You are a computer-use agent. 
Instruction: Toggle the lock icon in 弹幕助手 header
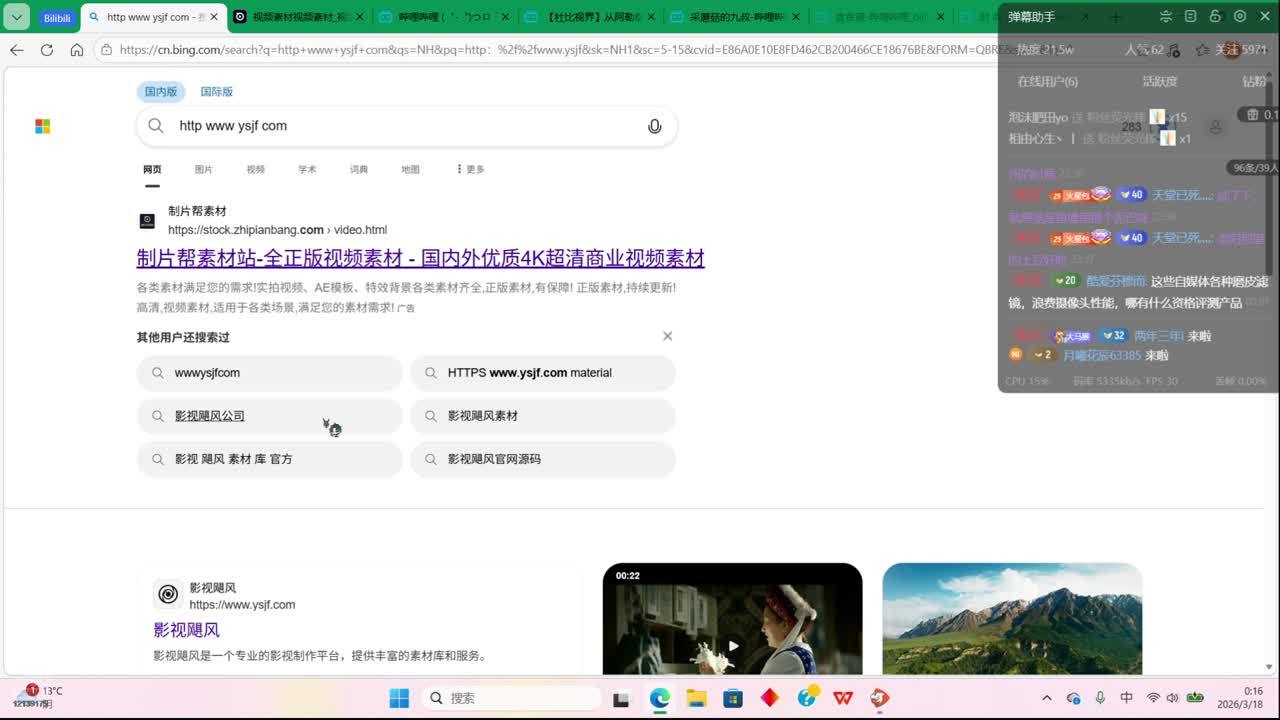1215,17
